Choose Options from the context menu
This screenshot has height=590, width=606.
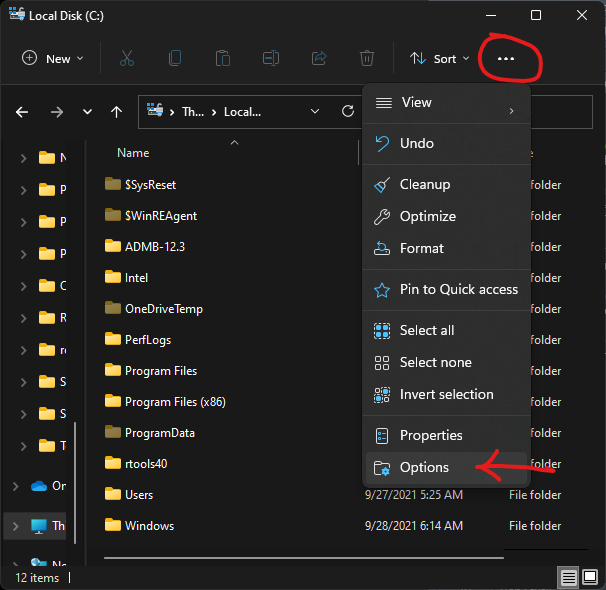pyautogui.click(x=424, y=467)
